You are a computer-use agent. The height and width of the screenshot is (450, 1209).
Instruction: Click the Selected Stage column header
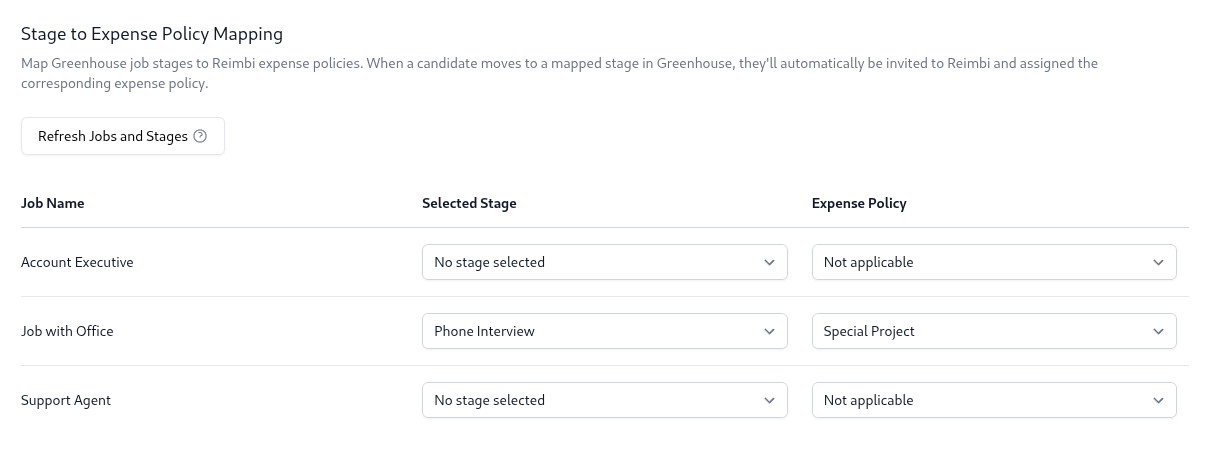[x=469, y=203]
